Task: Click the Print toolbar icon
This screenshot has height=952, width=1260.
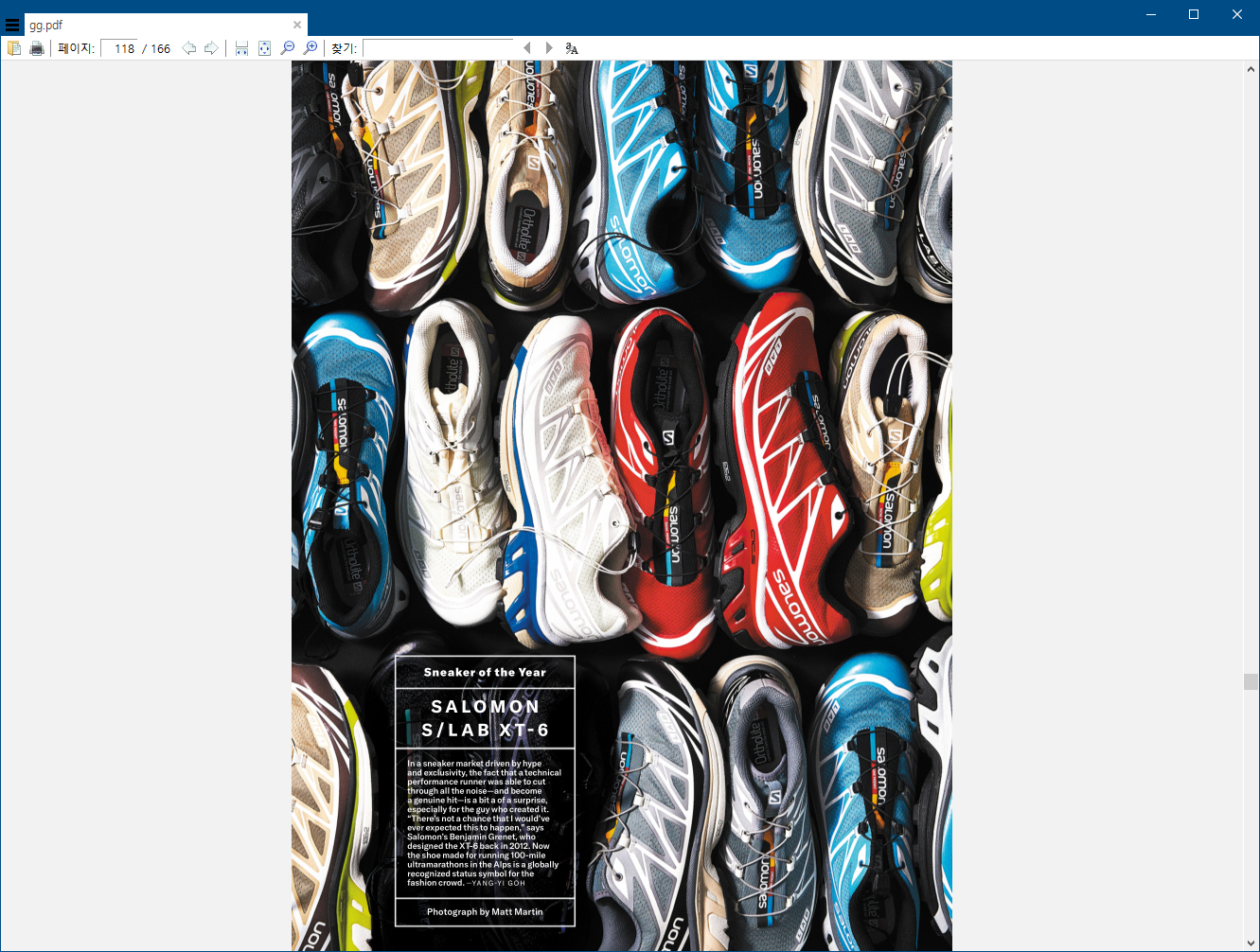Action: 37,48
